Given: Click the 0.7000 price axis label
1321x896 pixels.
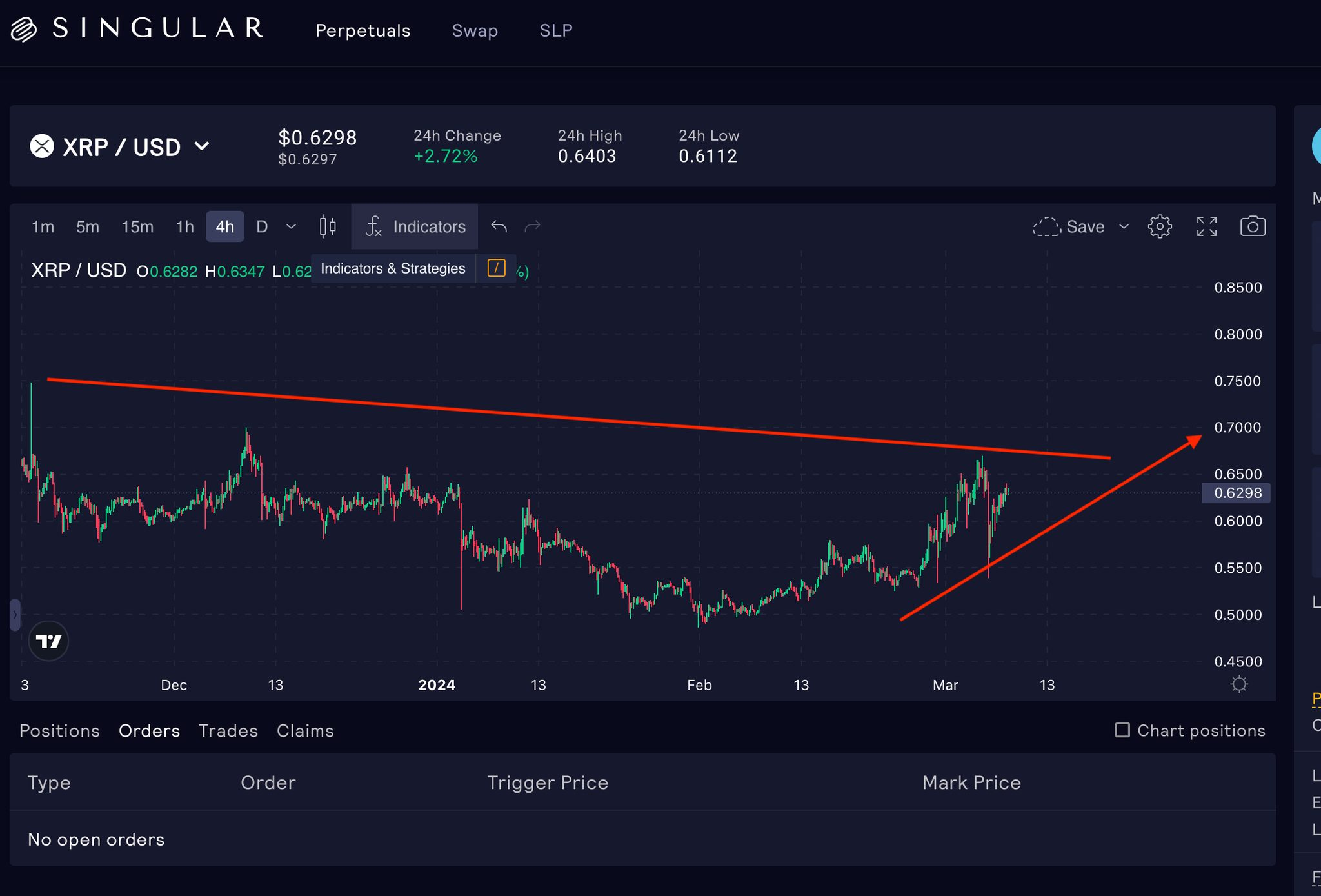Looking at the screenshot, I should tap(1237, 428).
